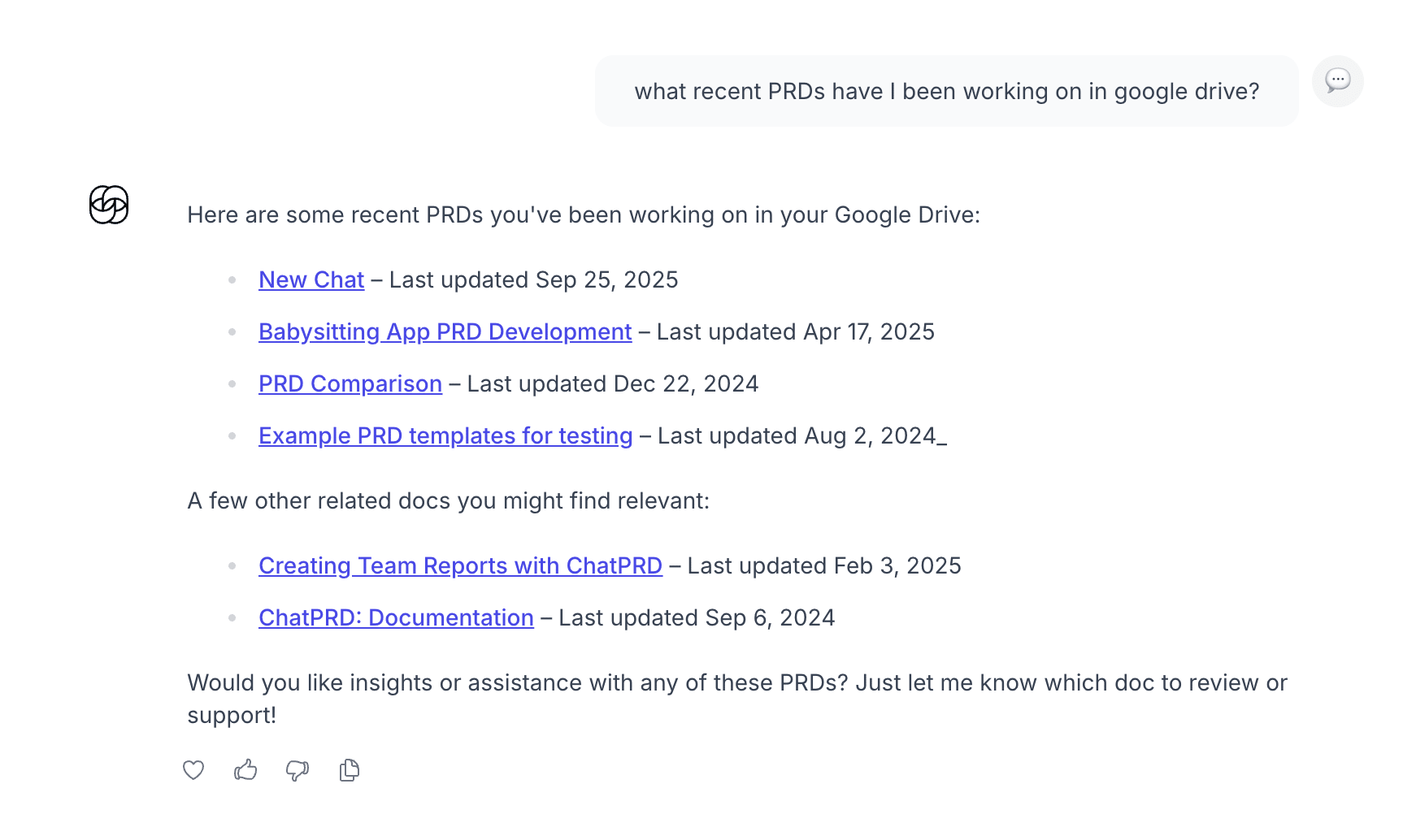The width and height of the screenshot is (1403, 840).
Task: Click the "Last updated Sep 25, 2025" text
Action: point(533,279)
